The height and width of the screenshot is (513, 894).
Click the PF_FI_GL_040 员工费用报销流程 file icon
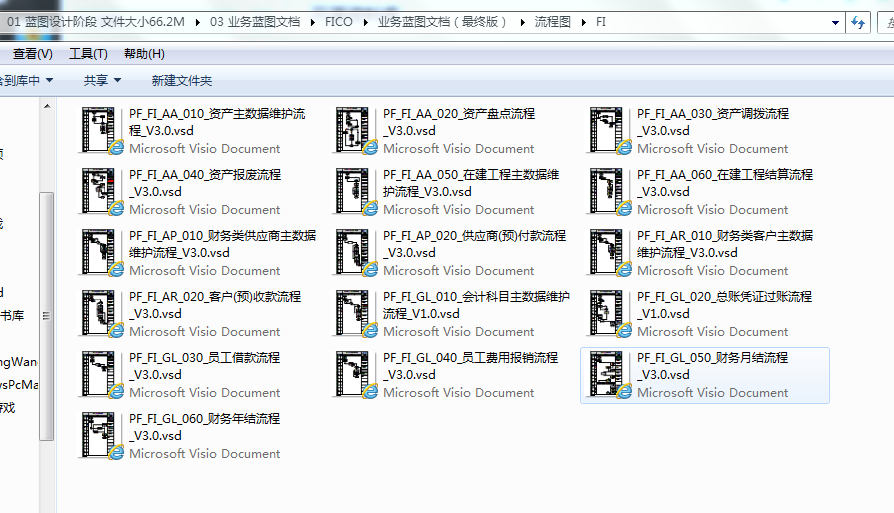coord(357,374)
